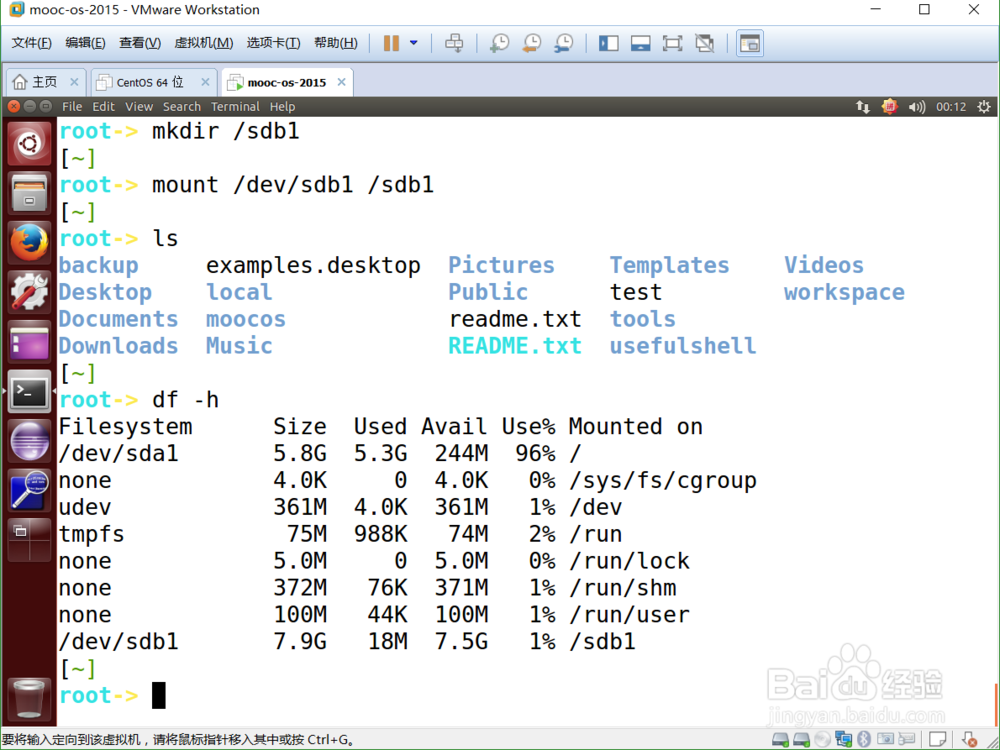Open the 选项卡(T) menu
The height and width of the screenshot is (750, 1000).
coord(274,43)
